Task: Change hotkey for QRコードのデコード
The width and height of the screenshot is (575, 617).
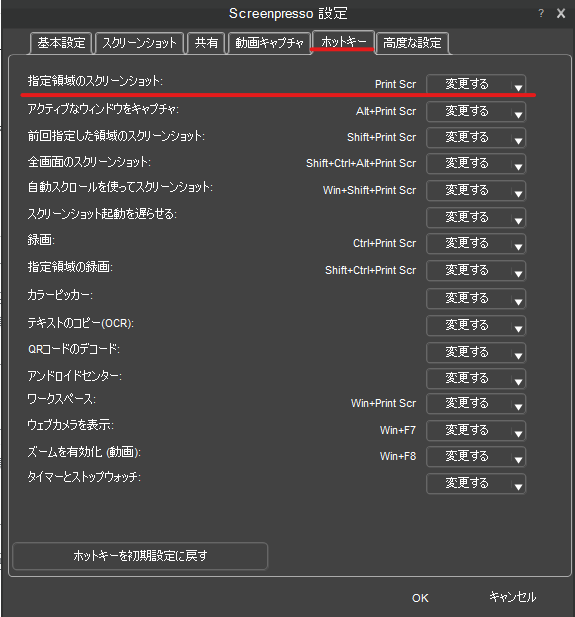Action: [x=476, y=352]
